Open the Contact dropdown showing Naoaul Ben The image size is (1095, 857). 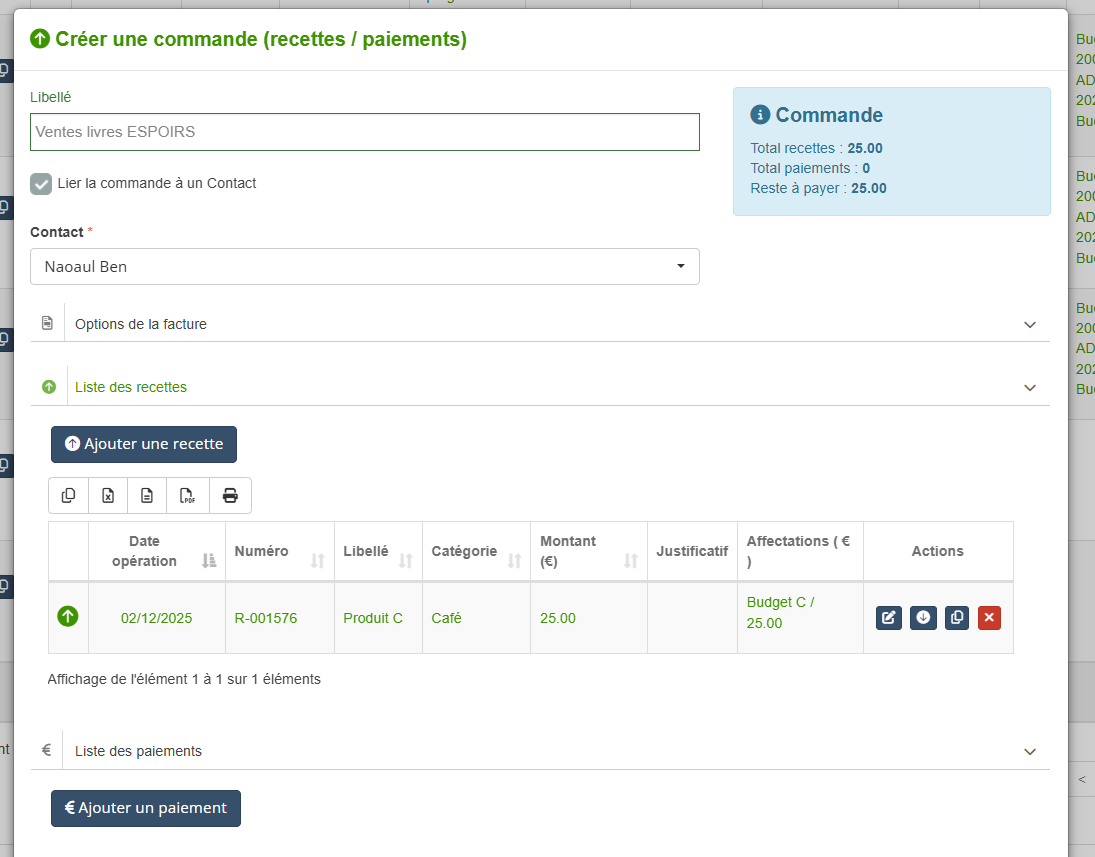364,267
